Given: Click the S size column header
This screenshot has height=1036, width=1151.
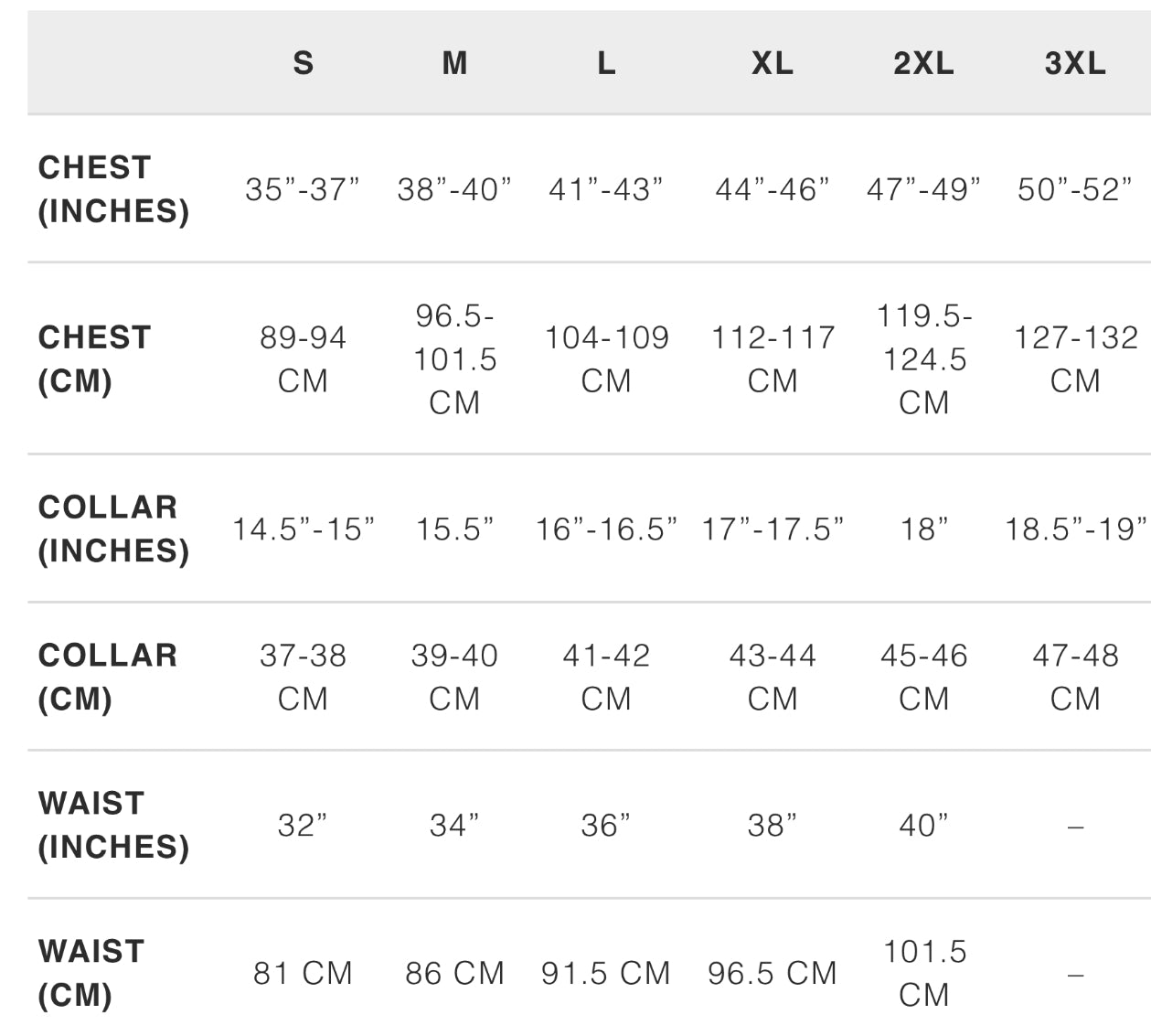Looking at the screenshot, I should tap(303, 63).
